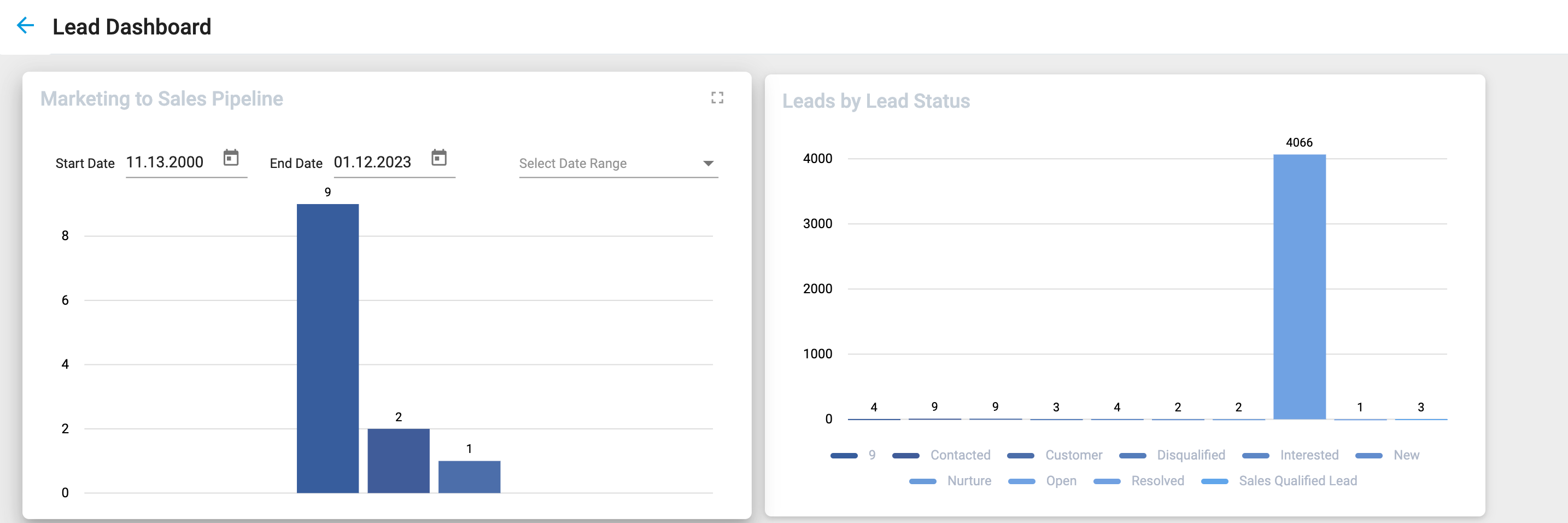Click the Start Date input showing 11.13.2000
This screenshot has width=1568, height=523.
point(165,162)
